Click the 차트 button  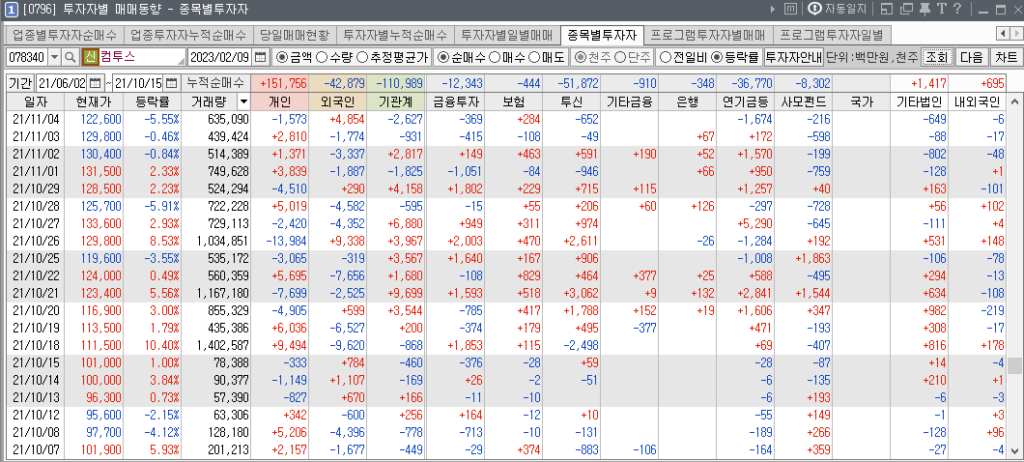1005,57
